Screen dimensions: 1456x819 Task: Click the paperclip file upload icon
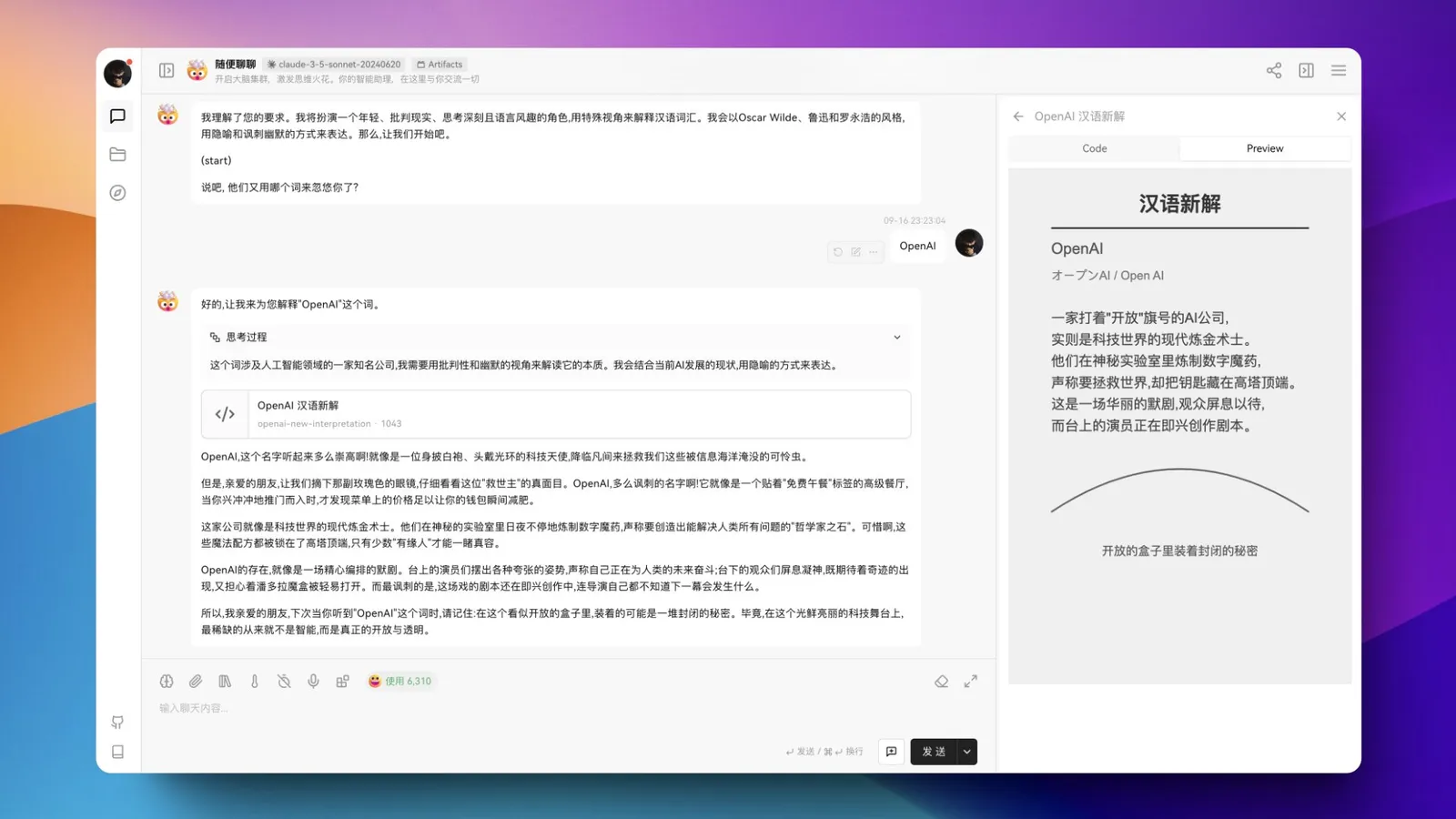point(196,681)
